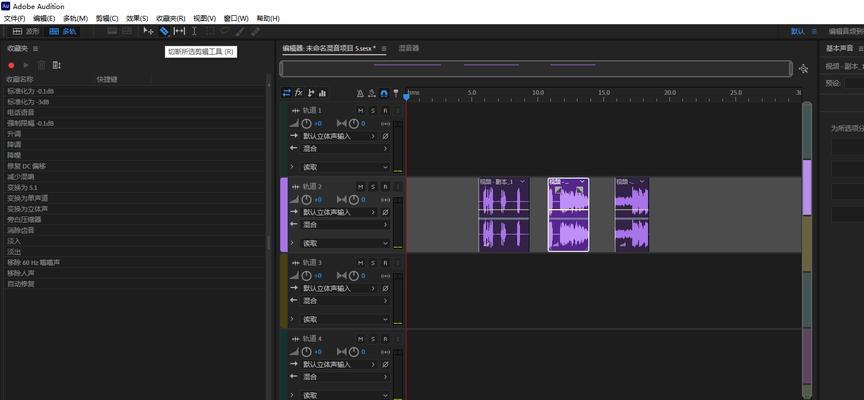864x400 pixels.
Task: Open 轨道 2 默认立体声输入 input dropdown
Action: tap(339, 212)
